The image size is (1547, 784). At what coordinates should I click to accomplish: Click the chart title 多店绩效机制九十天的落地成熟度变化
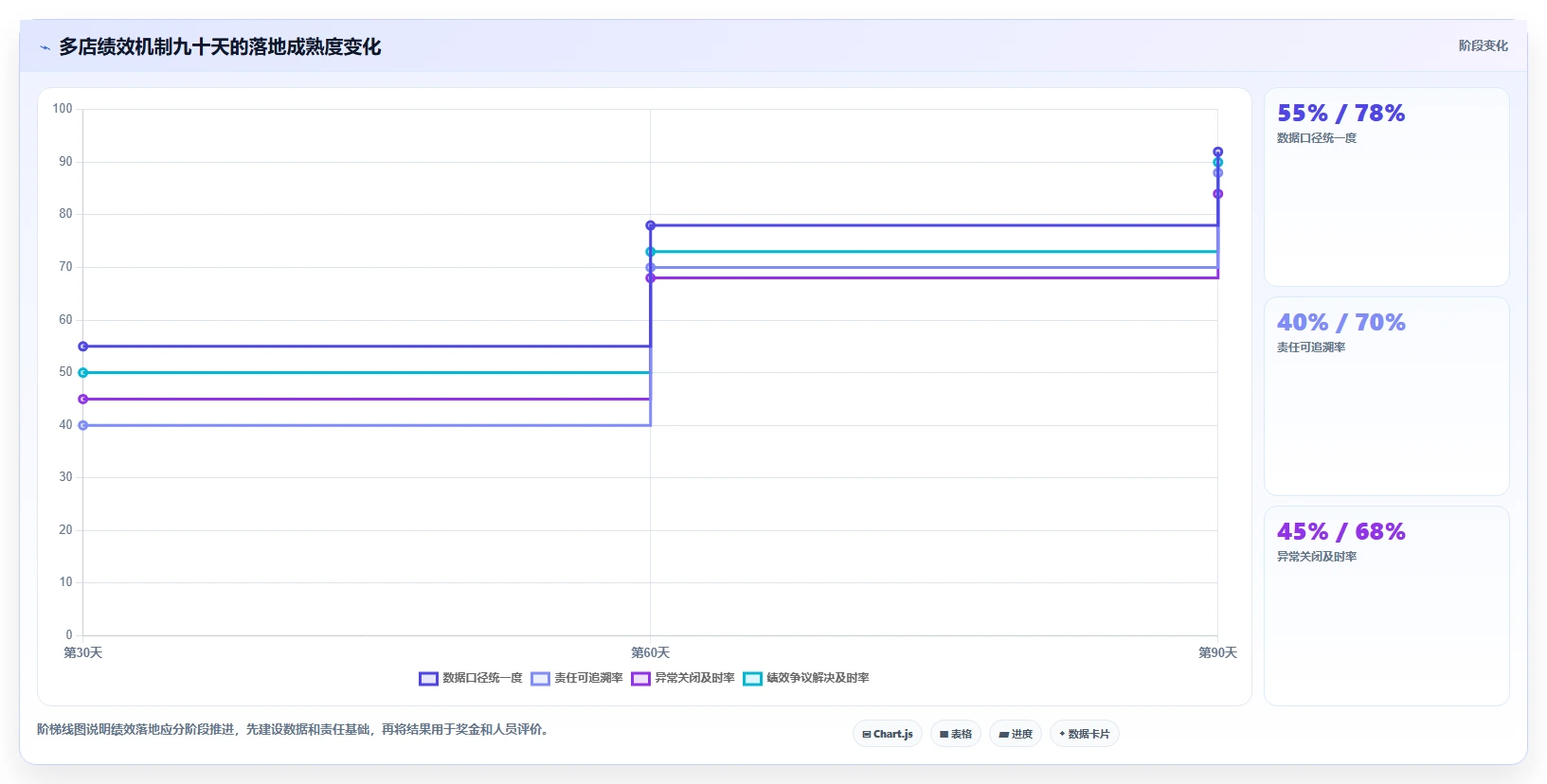click(220, 47)
